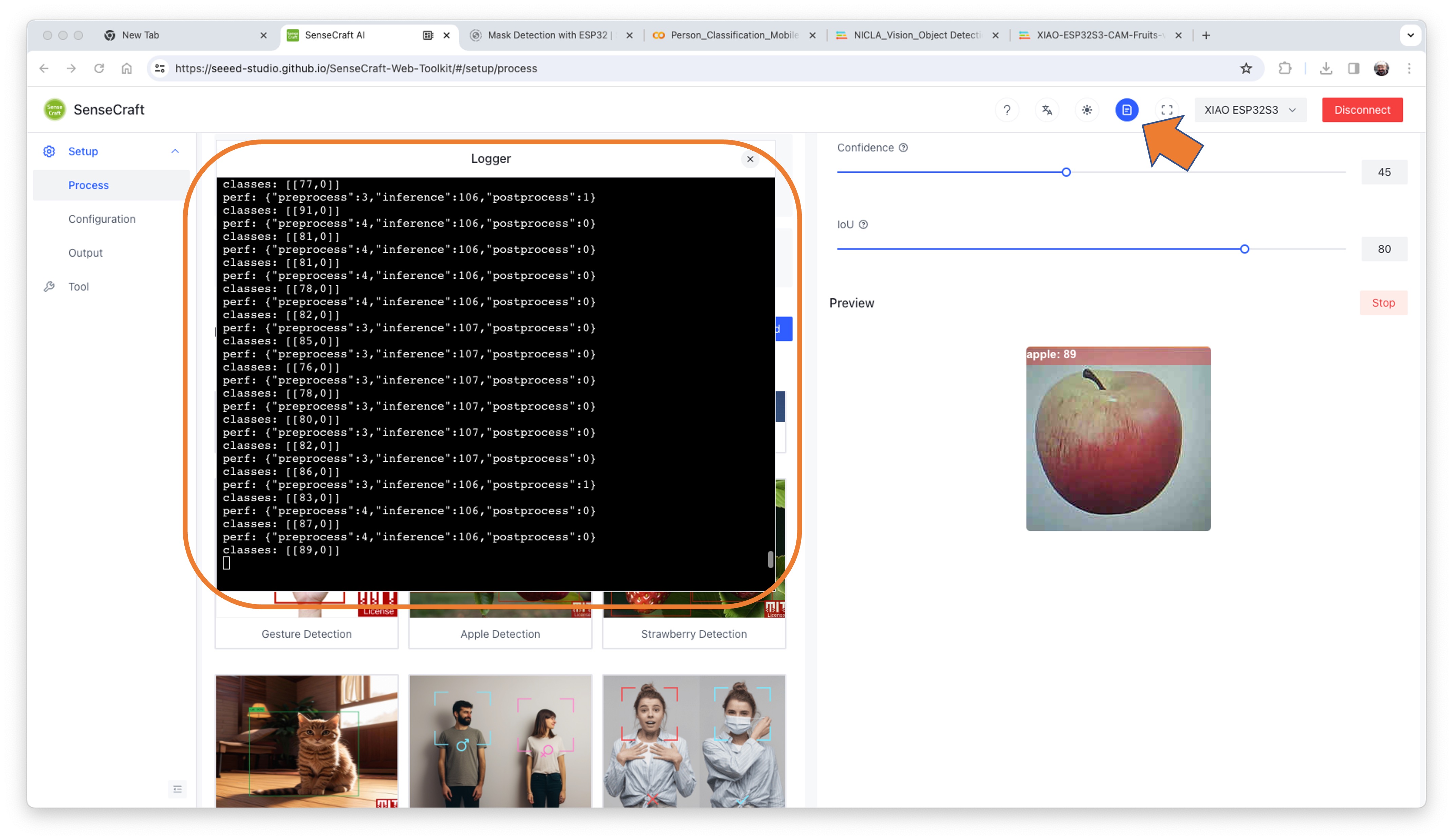The width and height of the screenshot is (1453, 840).
Task: Click the browser back arrow
Action: [44, 69]
